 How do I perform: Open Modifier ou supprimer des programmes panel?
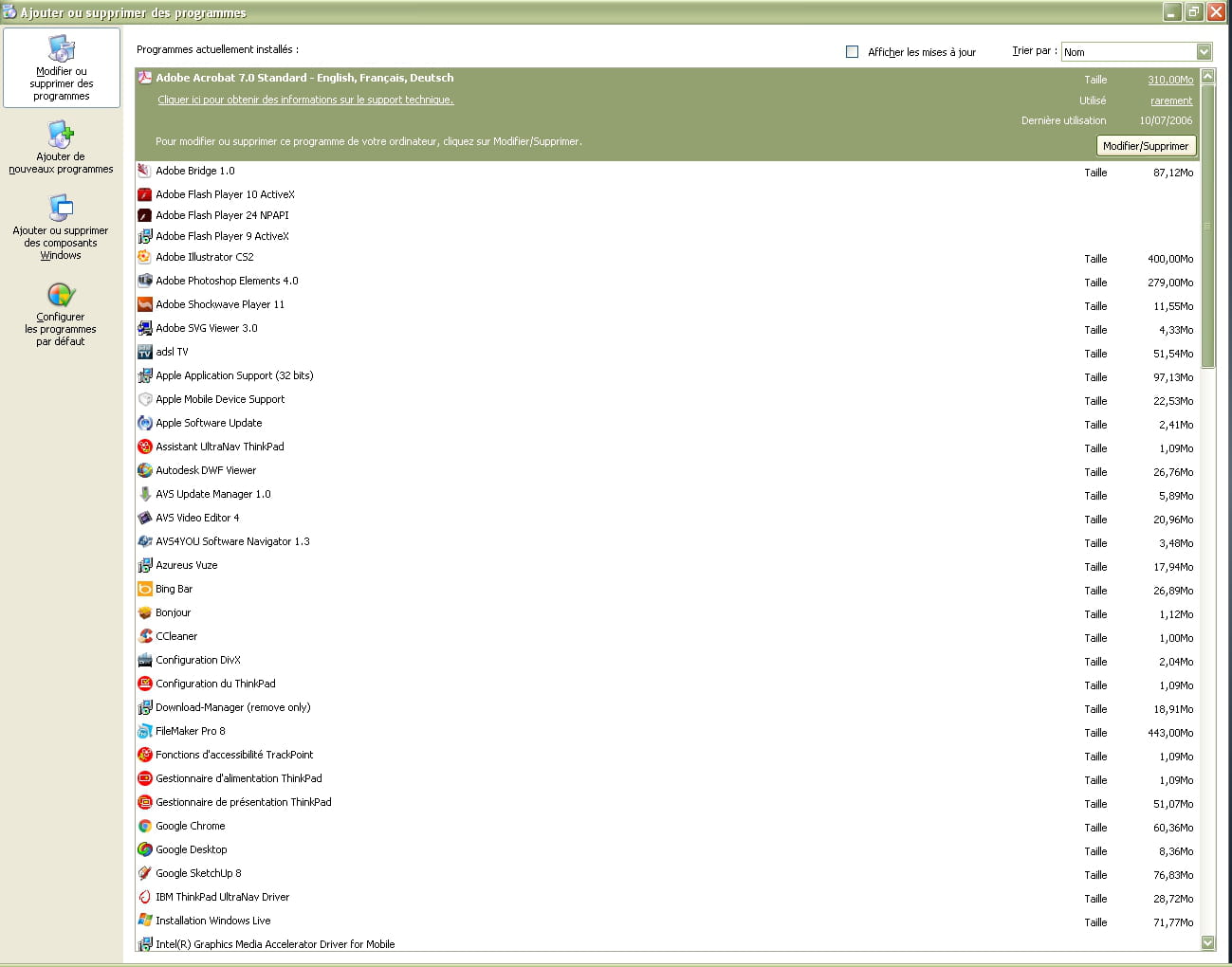click(x=62, y=67)
